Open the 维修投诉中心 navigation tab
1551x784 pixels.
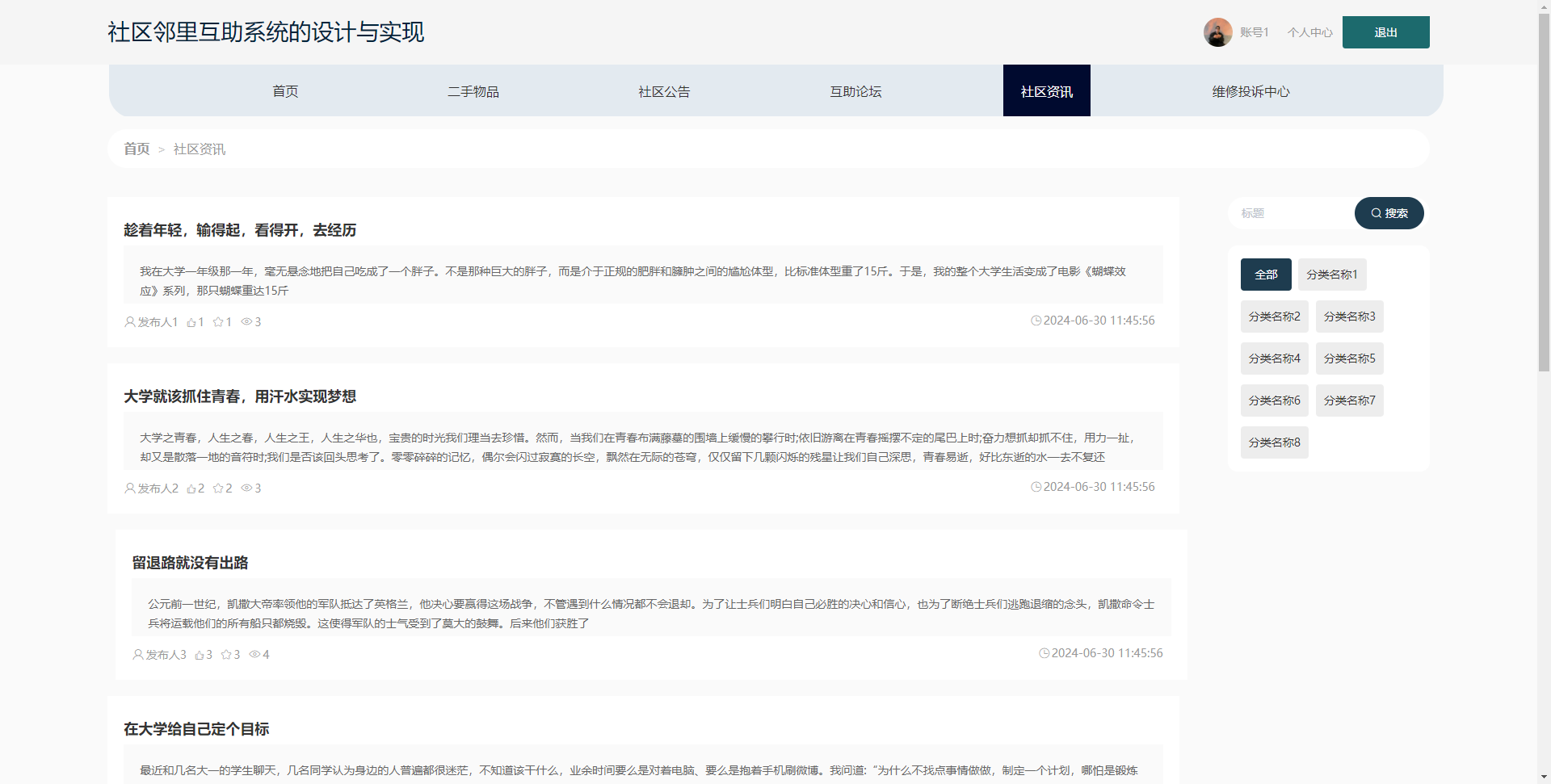[x=1250, y=91]
